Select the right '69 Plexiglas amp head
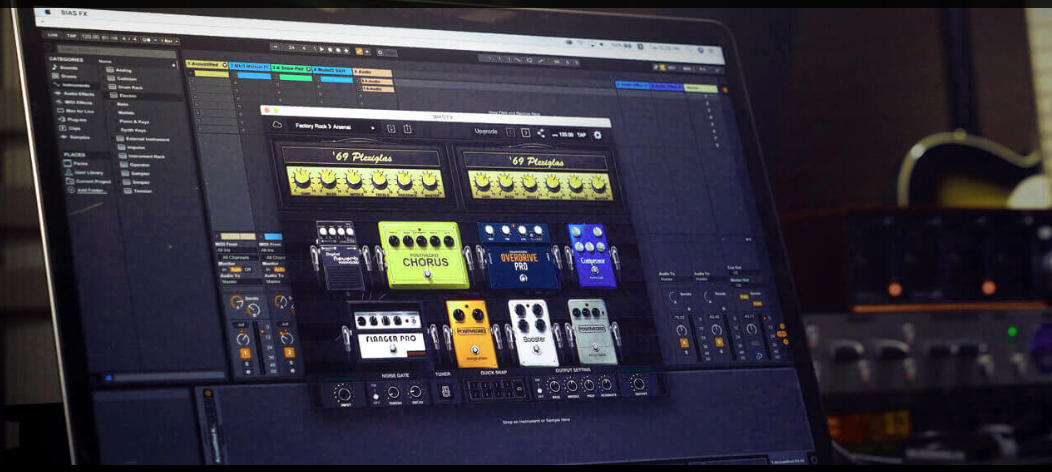The image size is (1052, 472). point(539,178)
